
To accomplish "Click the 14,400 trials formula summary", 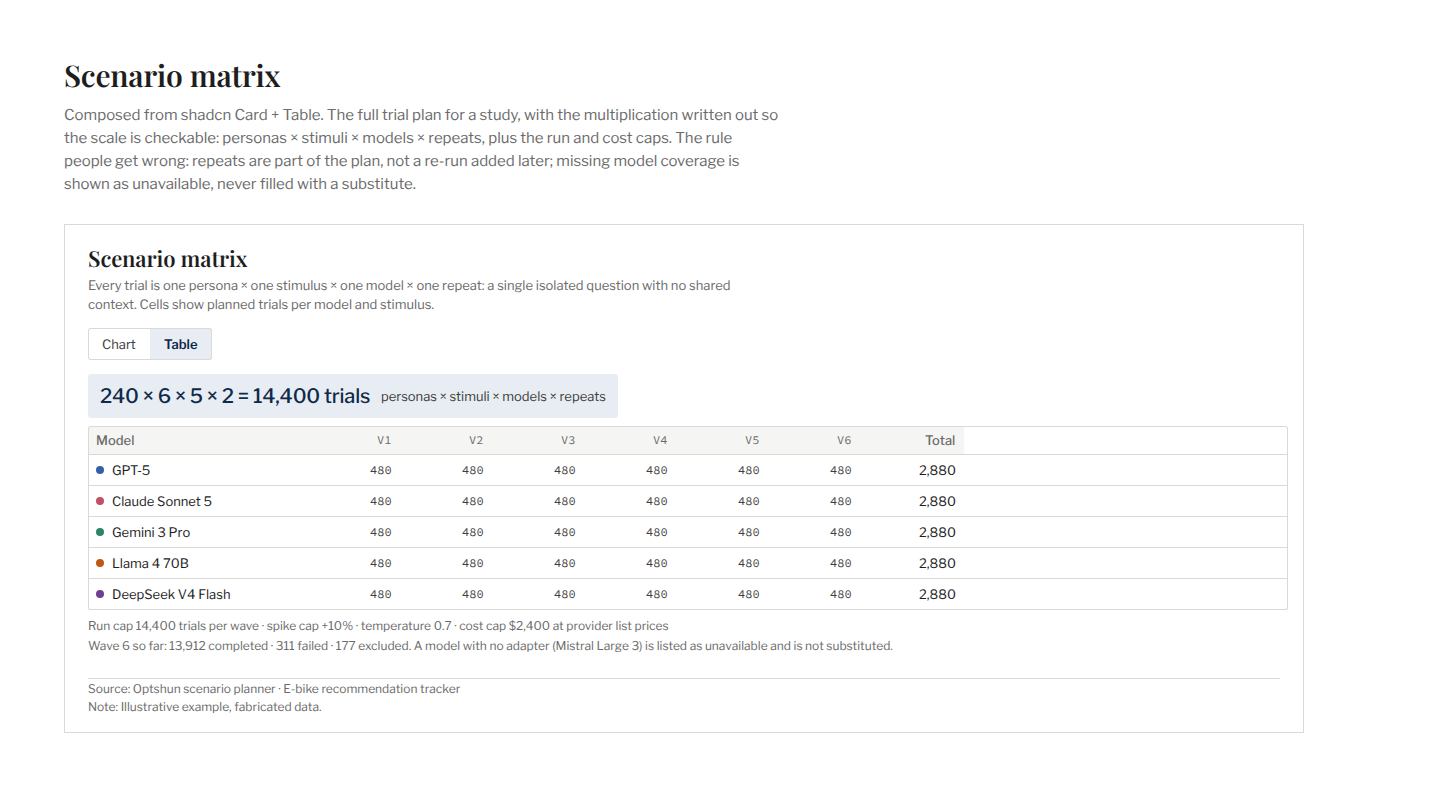I will (x=235, y=396).
